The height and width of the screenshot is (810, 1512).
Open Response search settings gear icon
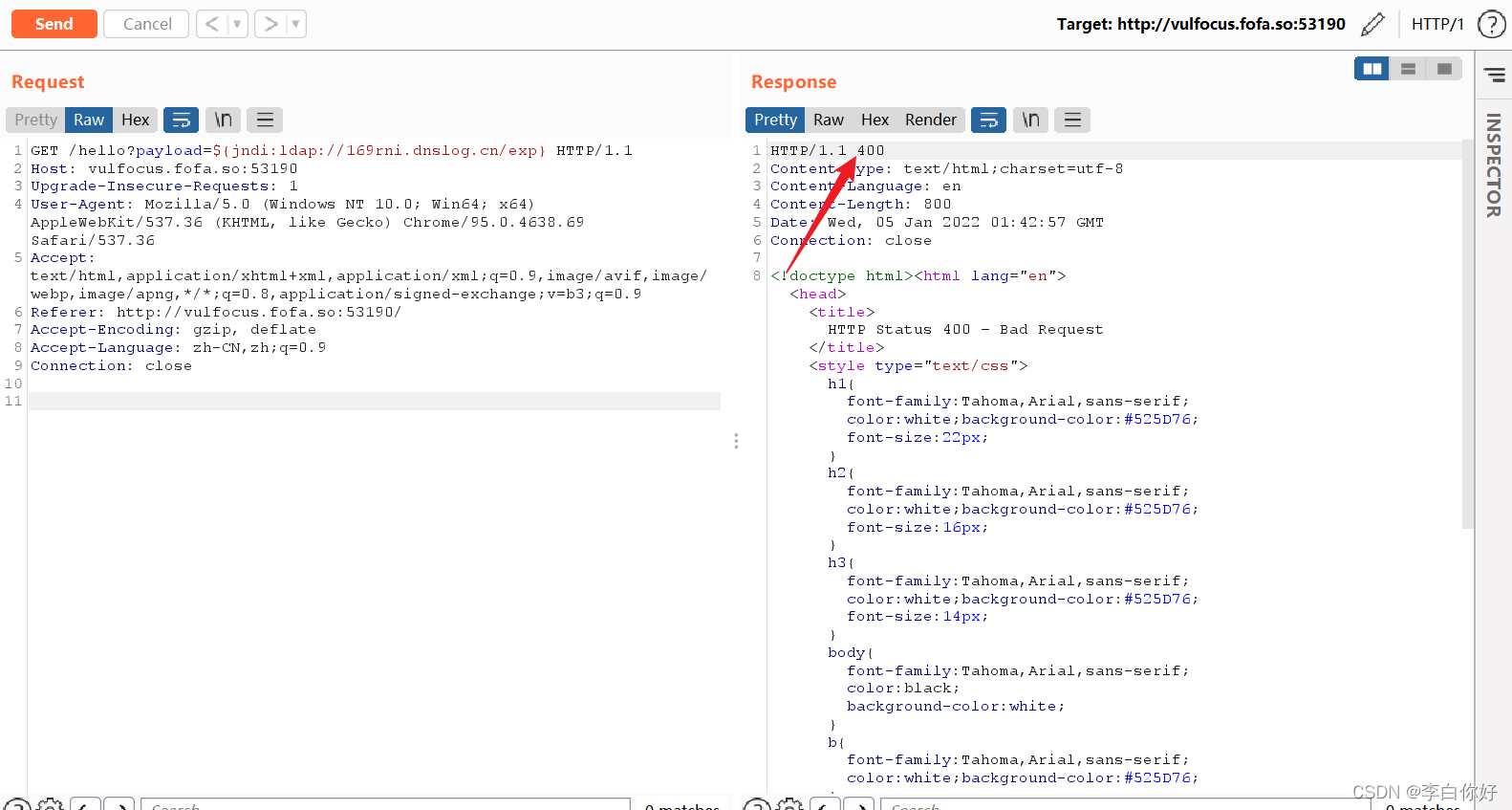tap(790, 804)
